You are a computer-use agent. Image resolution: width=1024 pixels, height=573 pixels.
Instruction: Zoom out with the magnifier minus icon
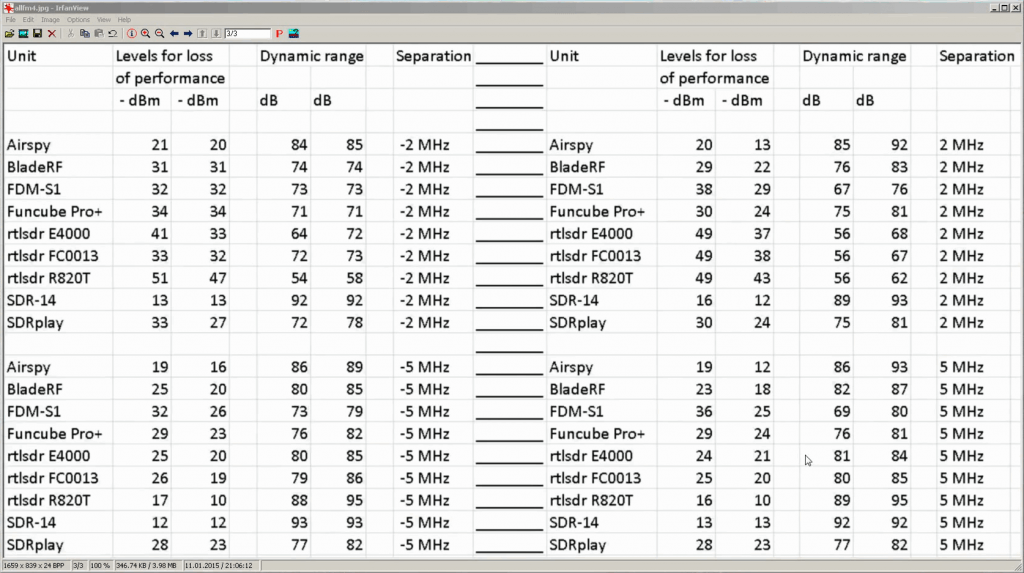pyautogui.click(x=159, y=33)
